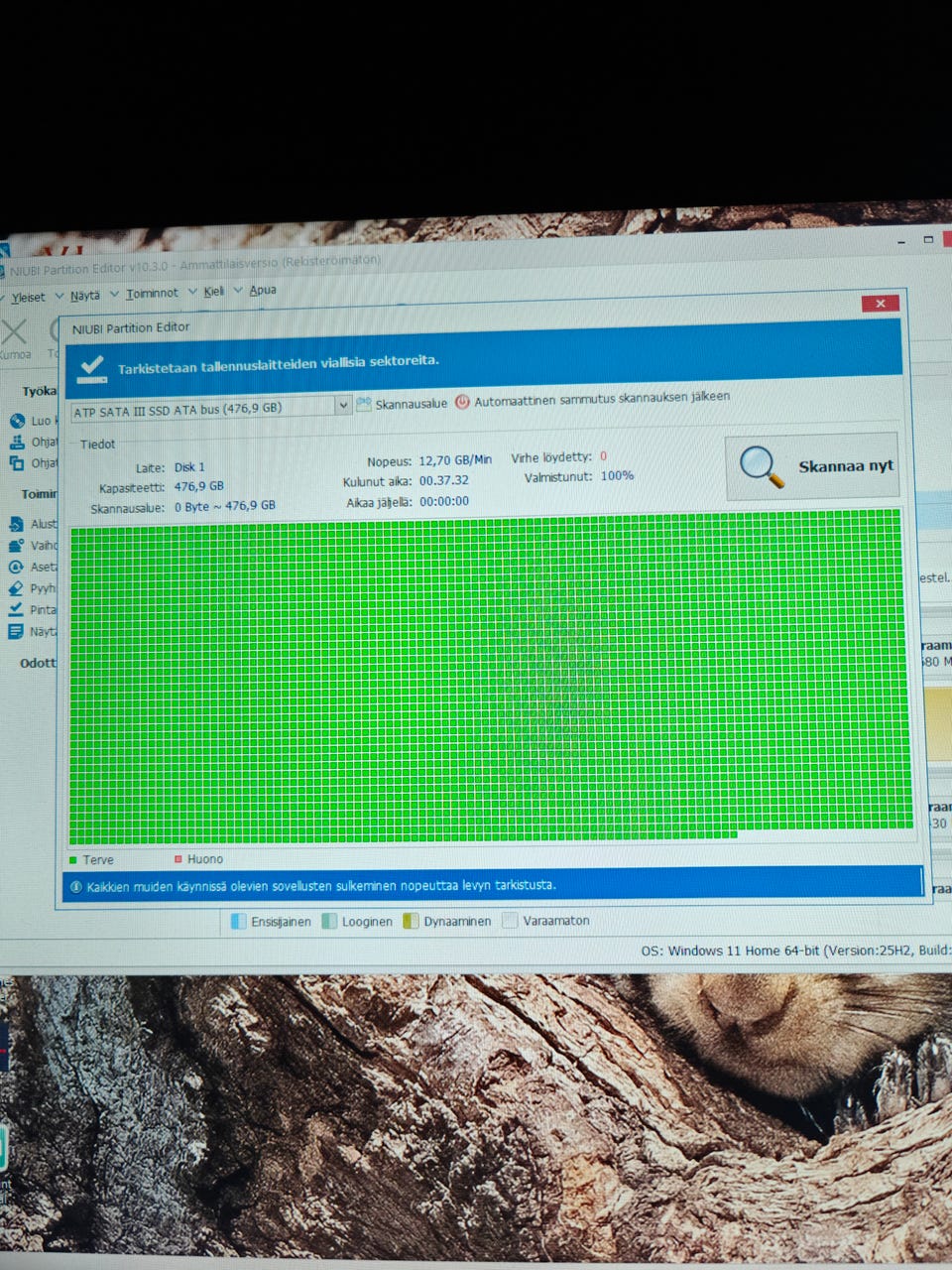Click the Varaamaton legend swatch

(510, 920)
